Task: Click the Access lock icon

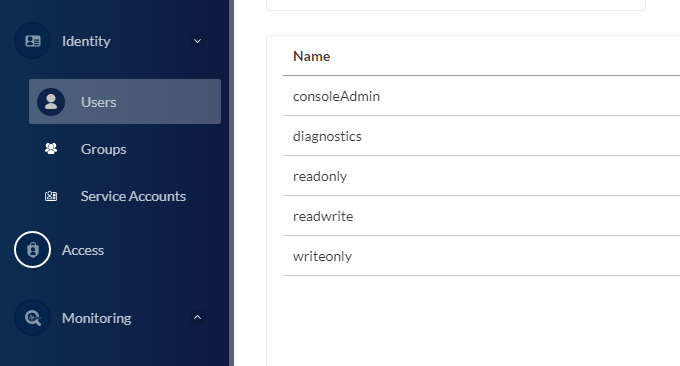Action: 33,250
